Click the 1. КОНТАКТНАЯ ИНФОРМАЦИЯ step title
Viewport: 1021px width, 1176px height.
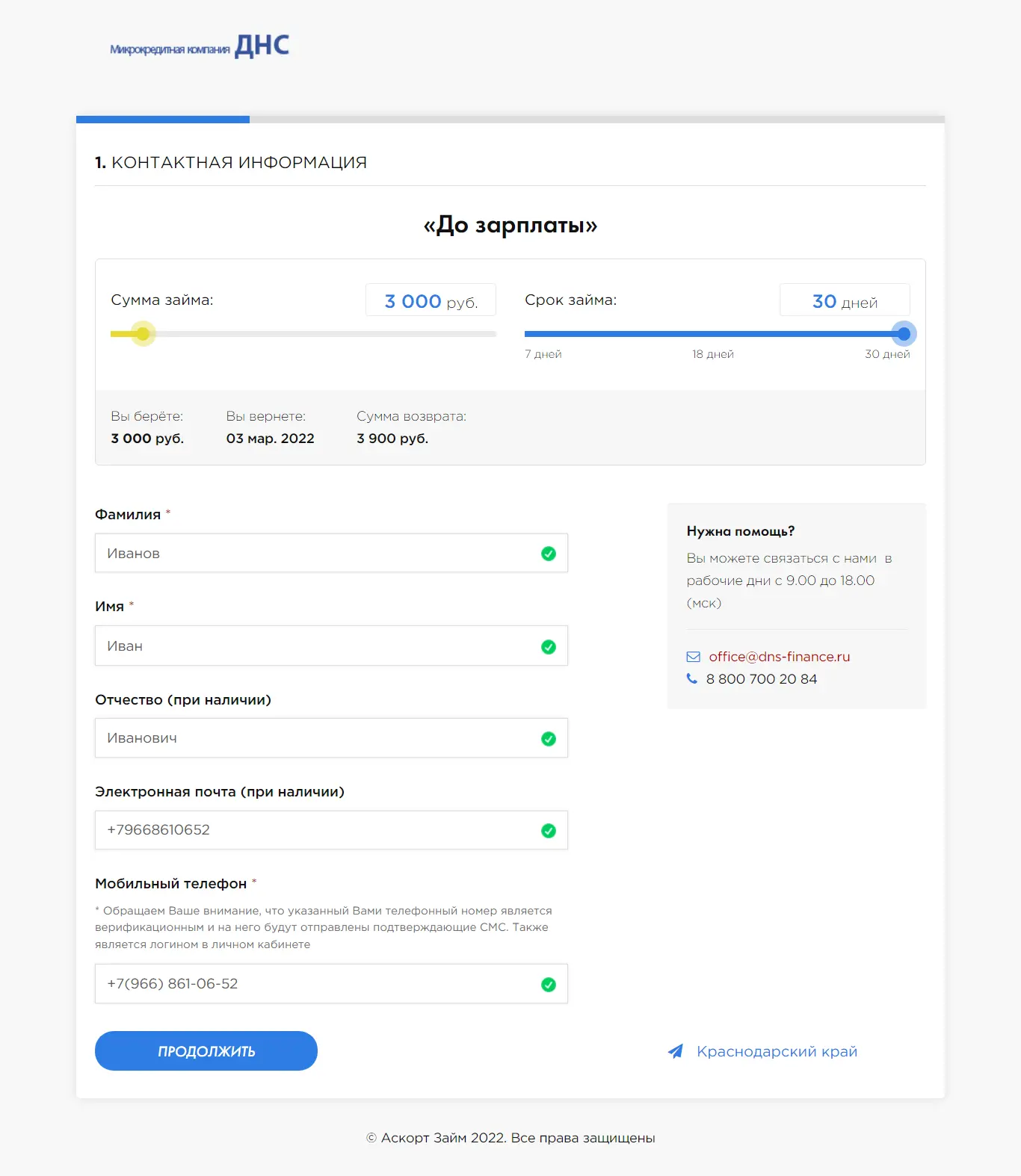click(x=231, y=162)
